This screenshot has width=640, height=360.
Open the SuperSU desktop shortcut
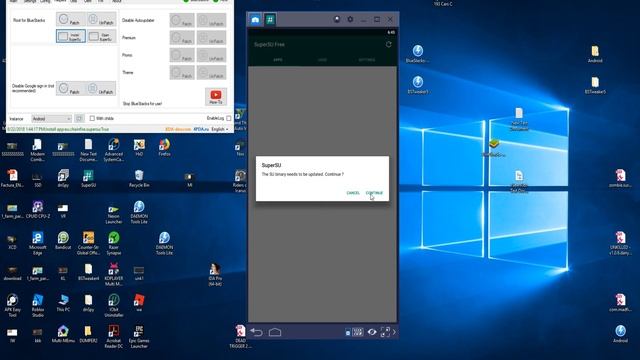pos(88,178)
